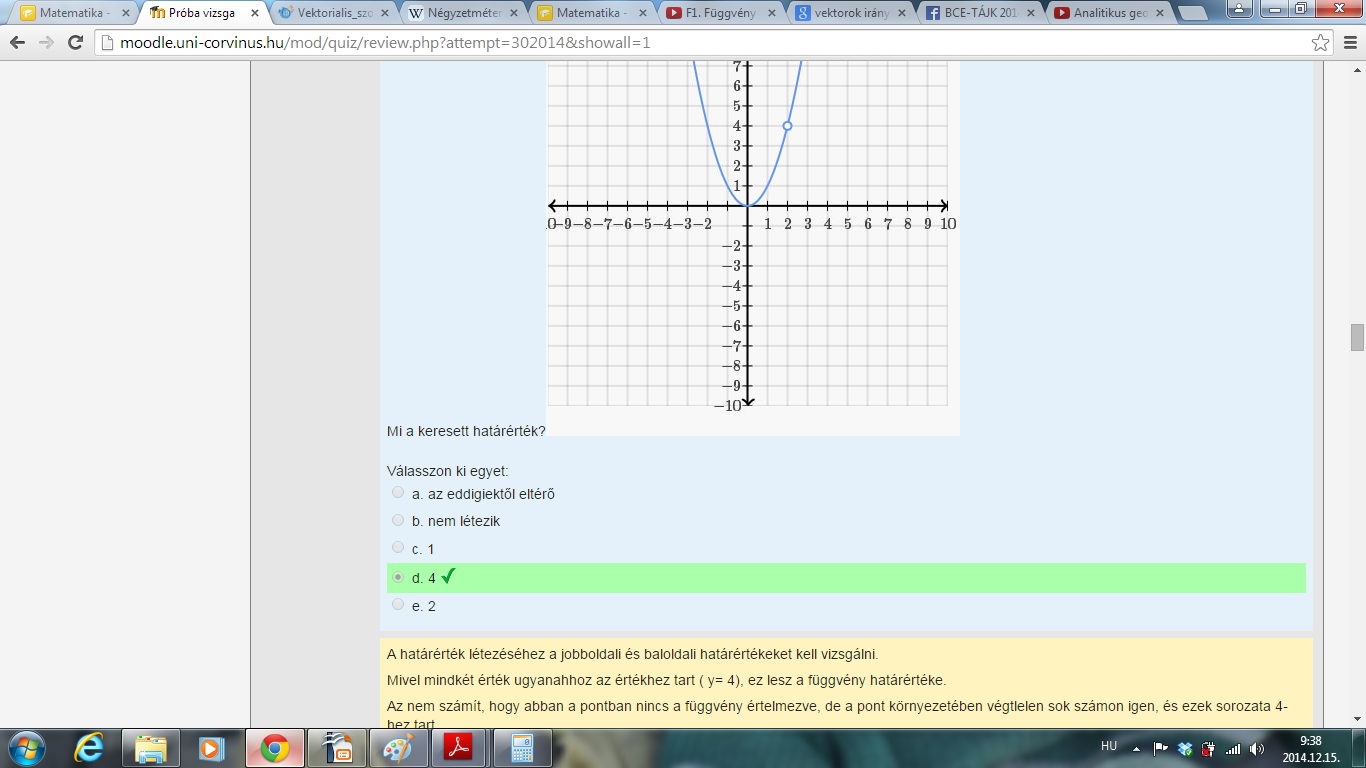Bookmark this page with the star icon

point(1321,43)
